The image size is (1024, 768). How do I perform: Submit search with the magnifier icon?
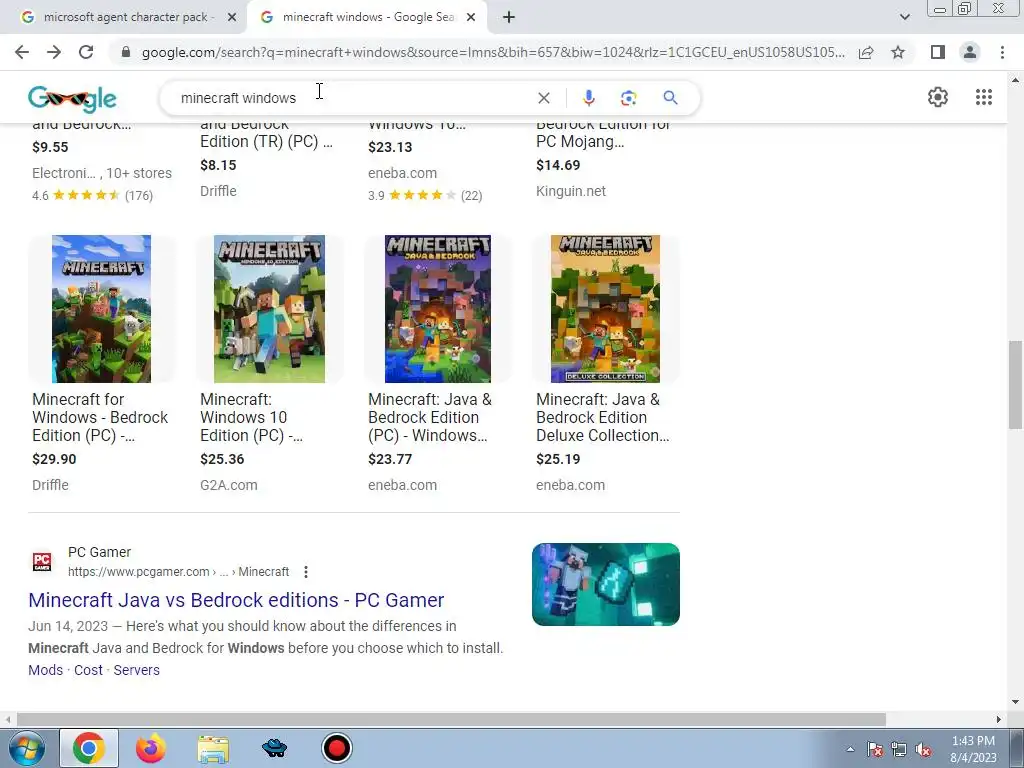pos(670,98)
